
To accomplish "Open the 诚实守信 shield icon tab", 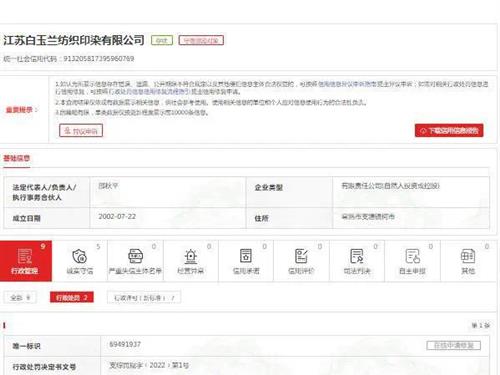I will click(x=80, y=261).
